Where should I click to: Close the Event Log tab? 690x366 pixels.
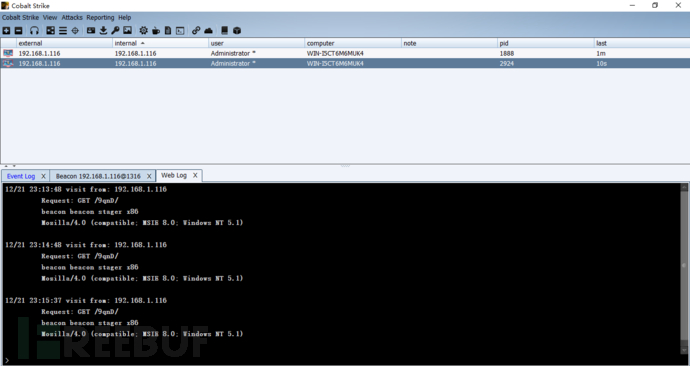[x=44, y=176]
